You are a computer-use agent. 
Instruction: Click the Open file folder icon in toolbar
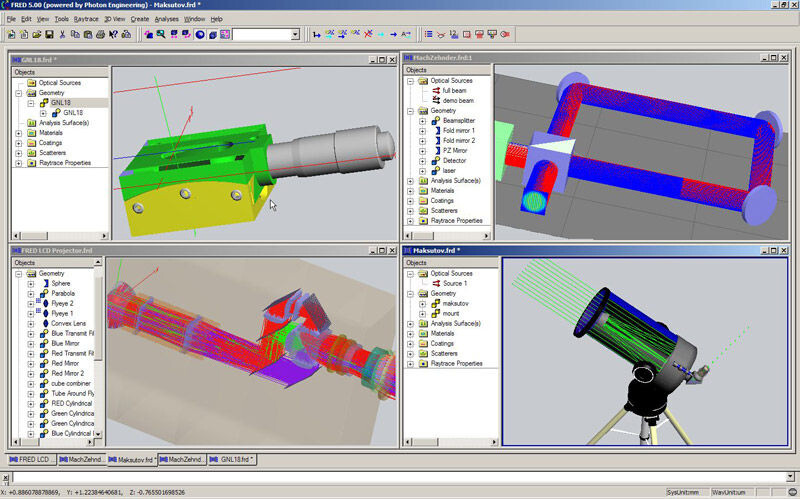[x=36, y=34]
